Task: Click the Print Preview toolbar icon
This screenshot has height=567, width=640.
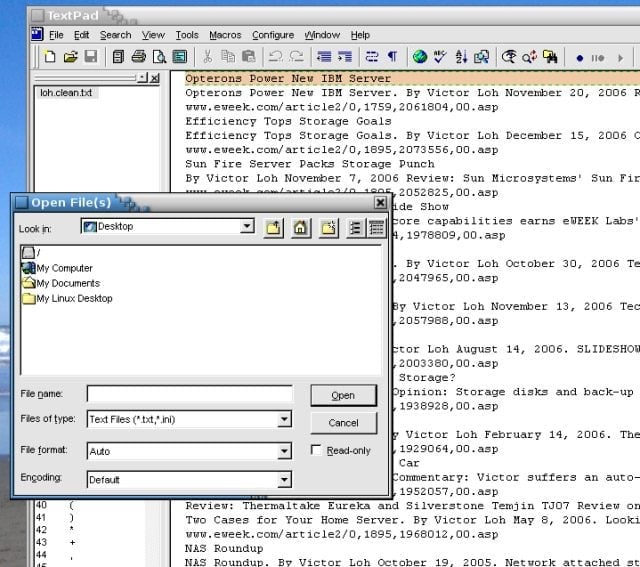Action: (159, 56)
